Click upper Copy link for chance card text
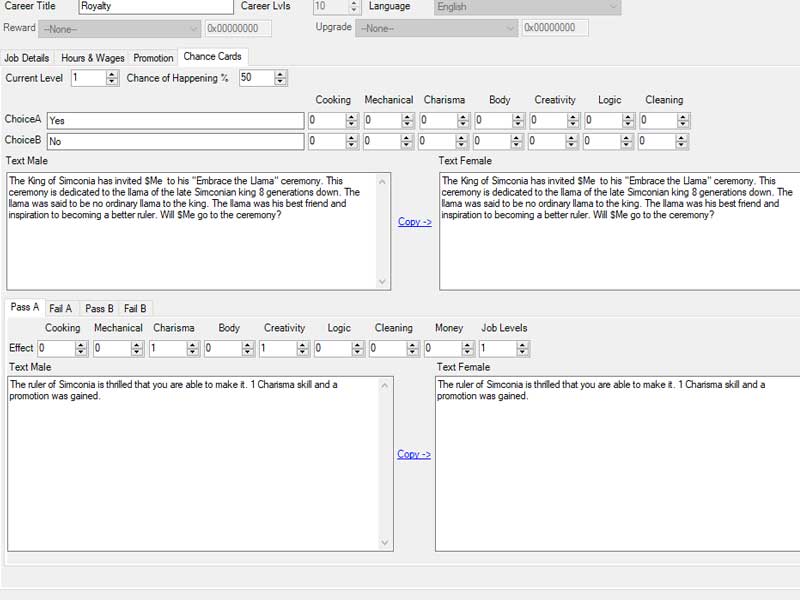The height and width of the screenshot is (600, 800). [414, 222]
